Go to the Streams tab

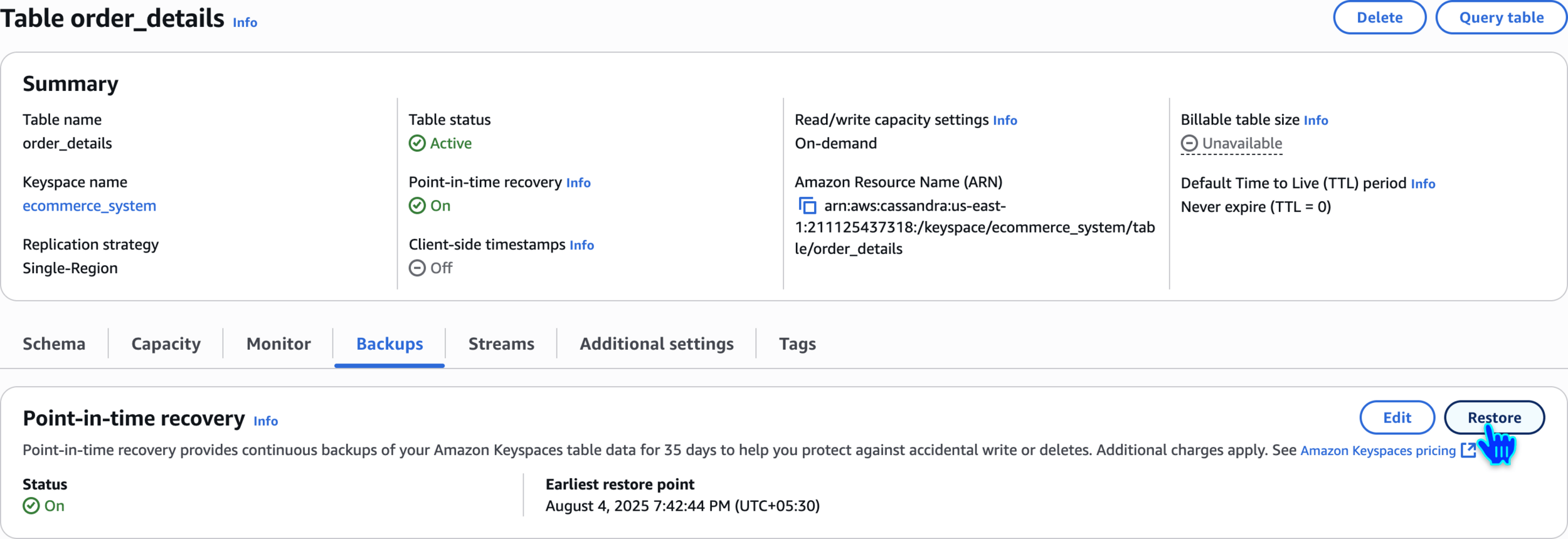(501, 343)
